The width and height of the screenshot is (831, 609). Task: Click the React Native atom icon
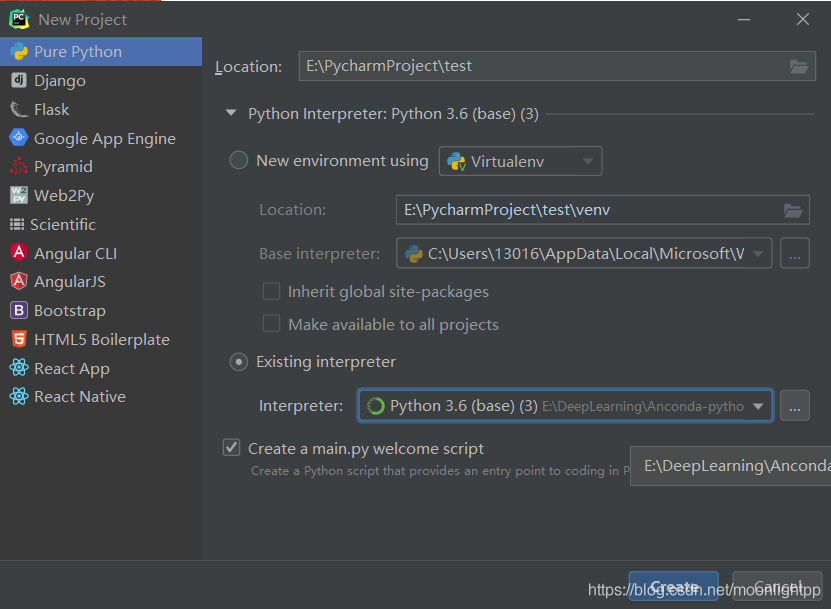click(x=19, y=396)
